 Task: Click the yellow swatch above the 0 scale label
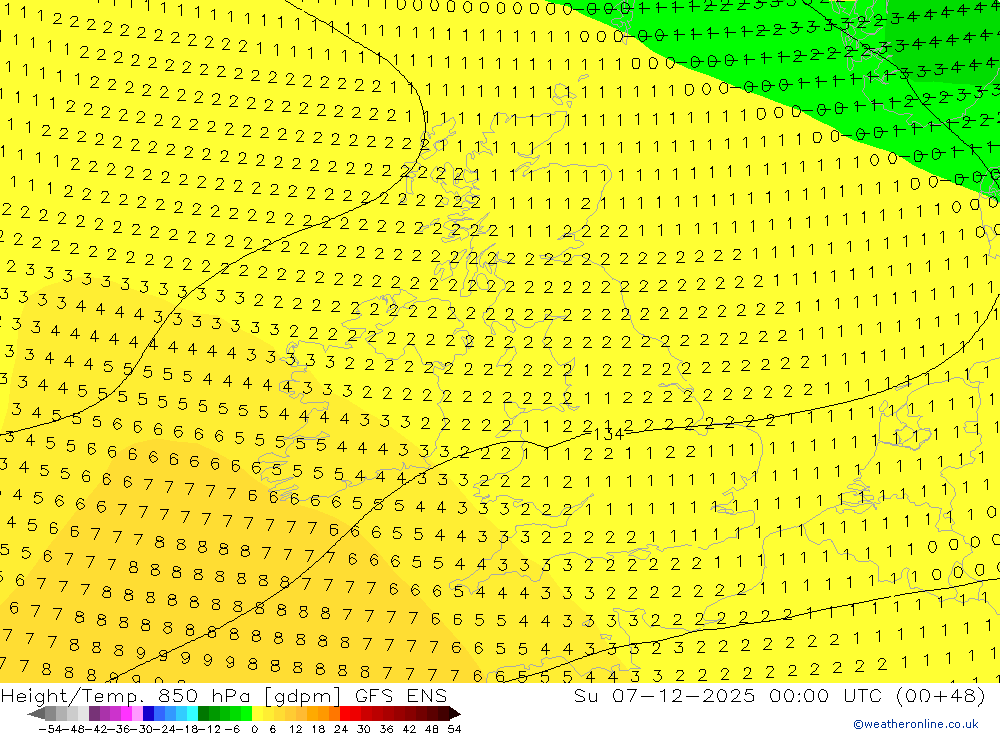click(x=258, y=713)
